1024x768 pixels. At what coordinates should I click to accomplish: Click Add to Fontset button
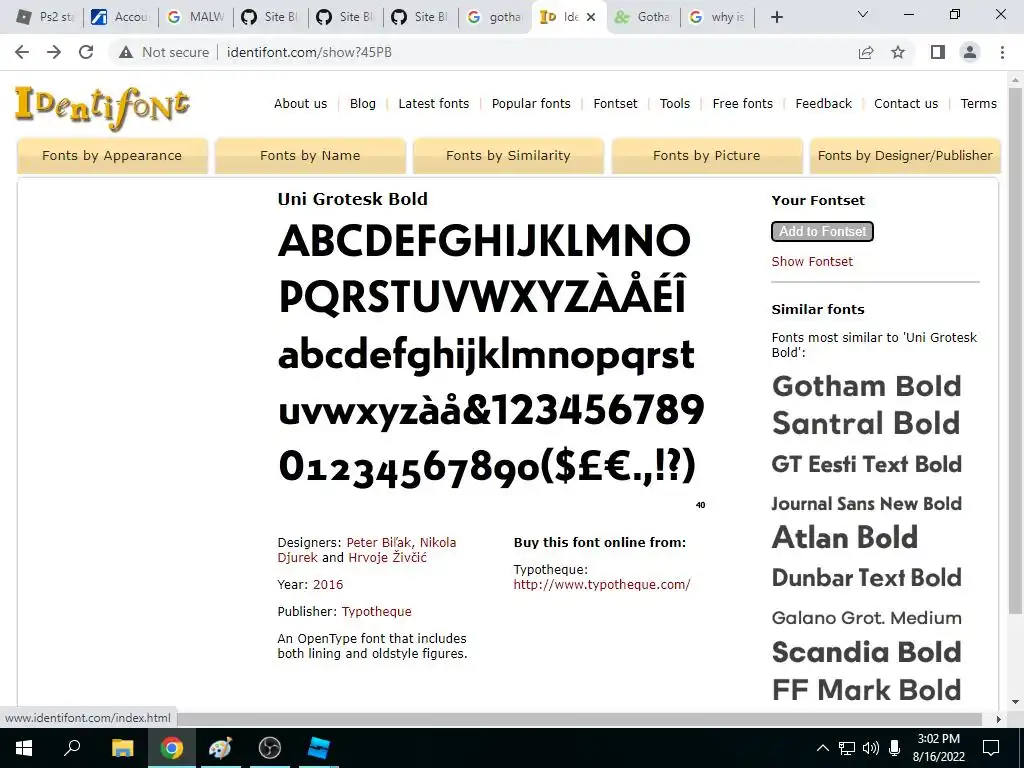click(822, 231)
